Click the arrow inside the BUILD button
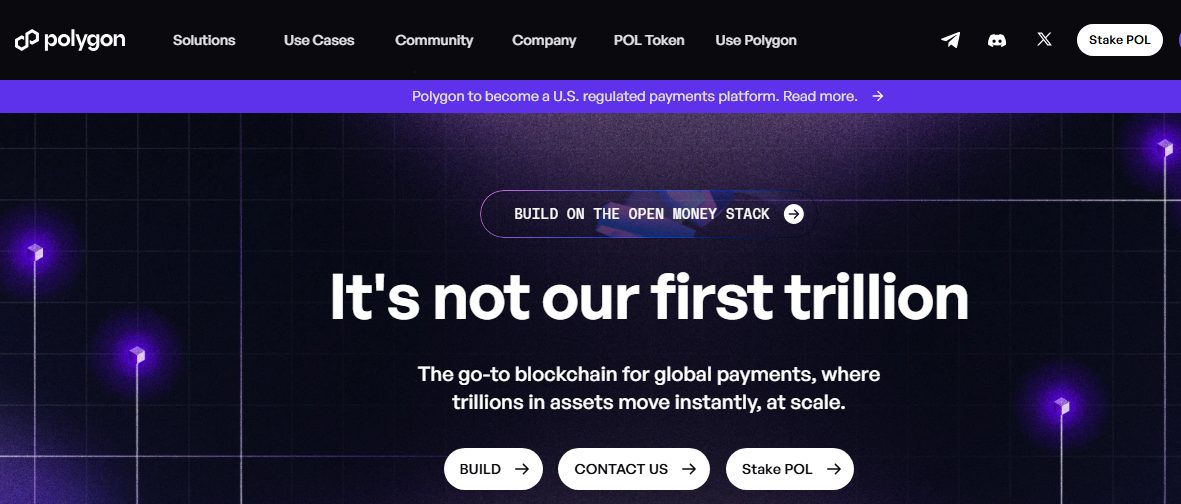Image resolution: width=1181 pixels, height=504 pixels. (x=522, y=469)
